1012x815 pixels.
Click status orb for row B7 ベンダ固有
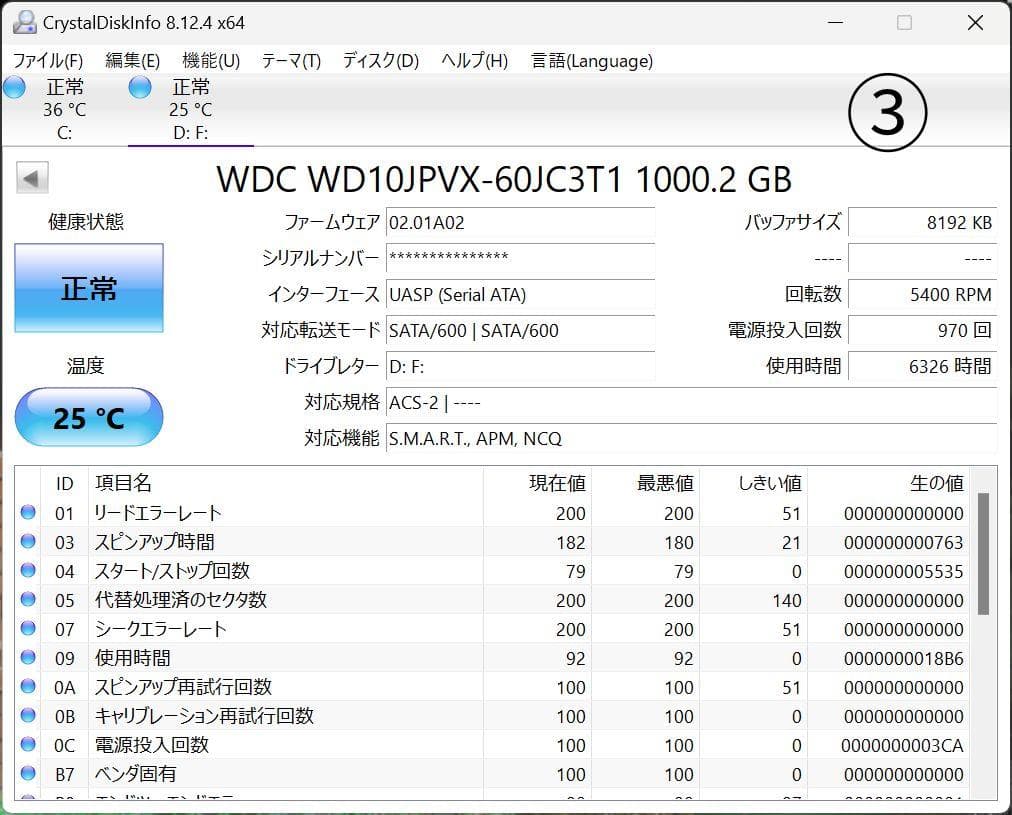pos(28,773)
